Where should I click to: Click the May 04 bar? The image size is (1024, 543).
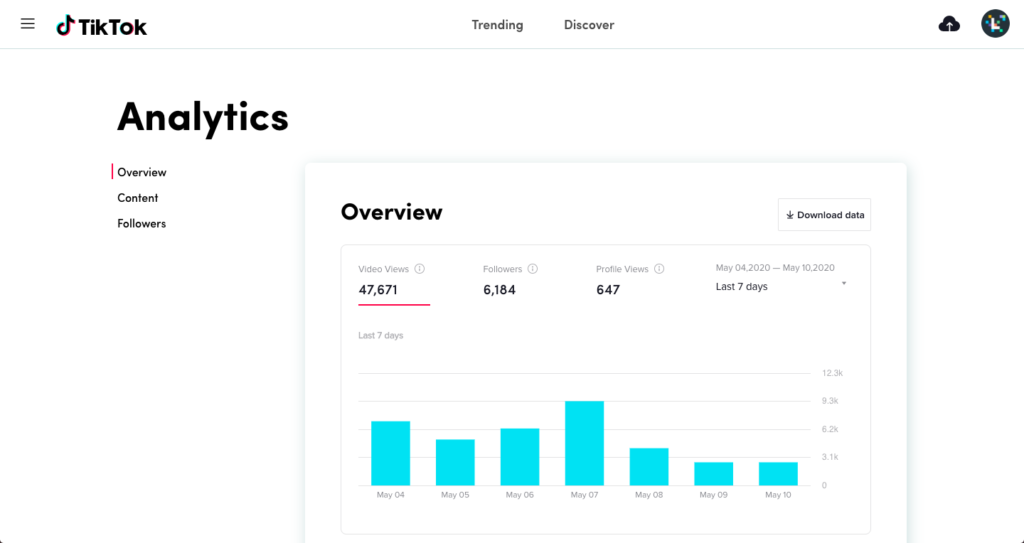pos(391,453)
